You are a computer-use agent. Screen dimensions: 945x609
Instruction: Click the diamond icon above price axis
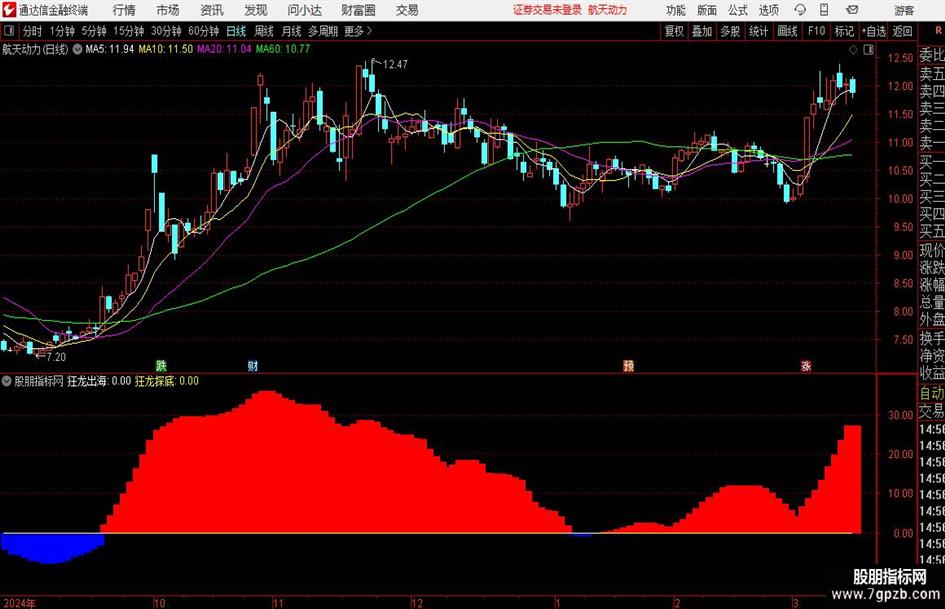(853, 50)
